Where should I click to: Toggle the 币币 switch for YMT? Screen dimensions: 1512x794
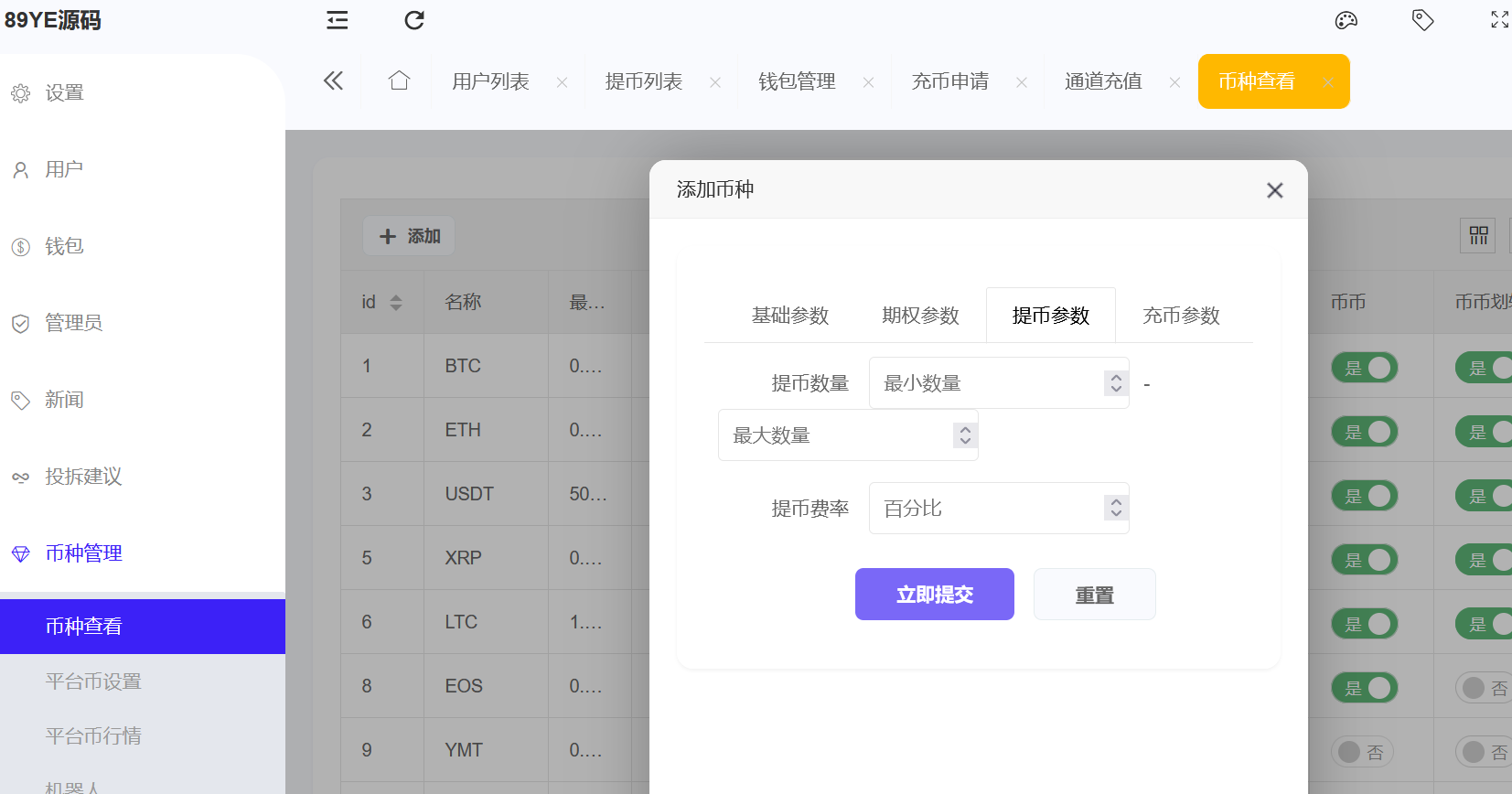click(x=1362, y=752)
